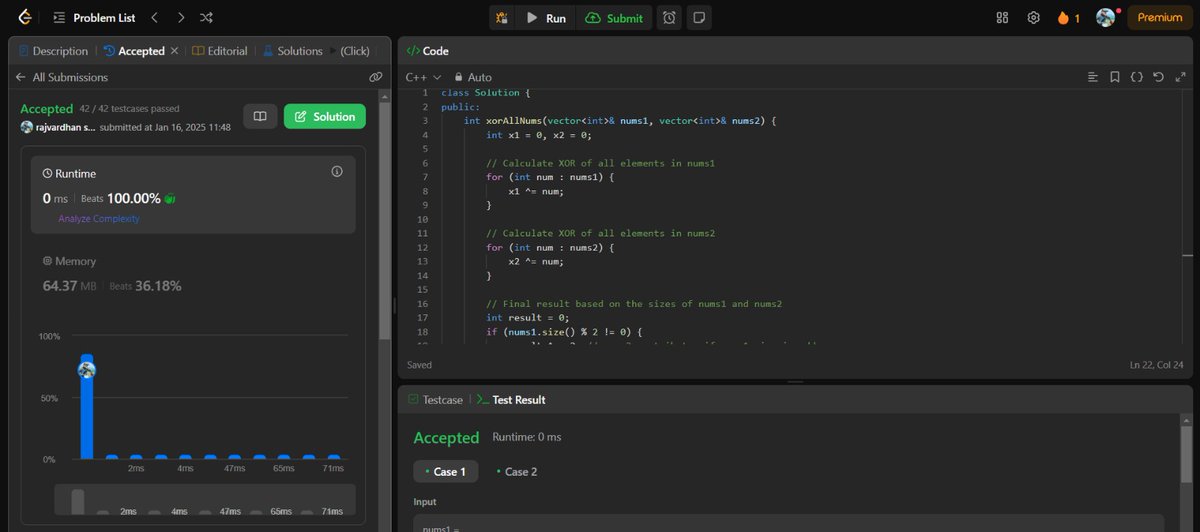Screen dimensions: 1200x532
Task: Click the chart range selector strip
Action: pyautogui.click(x=204, y=499)
